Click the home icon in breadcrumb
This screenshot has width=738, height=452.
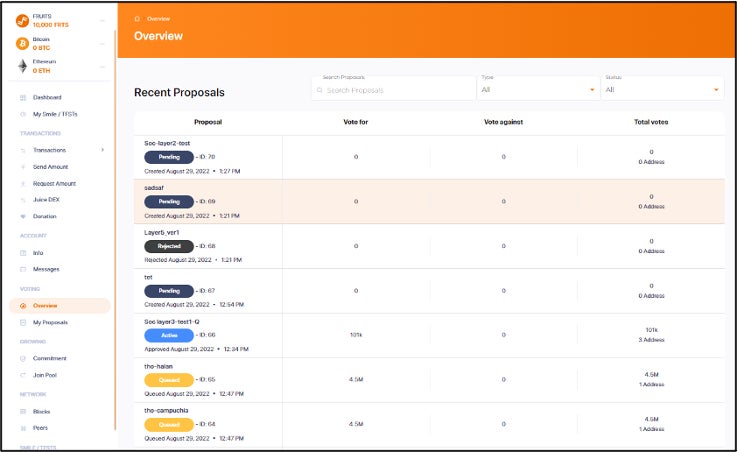[x=137, y=19]
